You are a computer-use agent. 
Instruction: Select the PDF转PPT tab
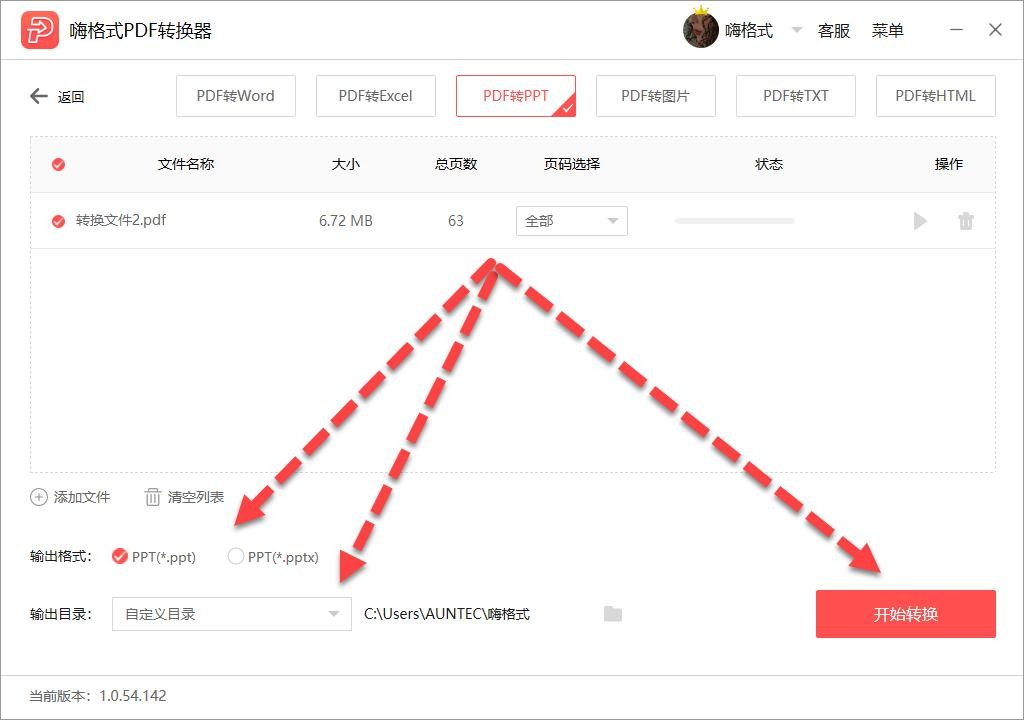click(x=516, y=96)
